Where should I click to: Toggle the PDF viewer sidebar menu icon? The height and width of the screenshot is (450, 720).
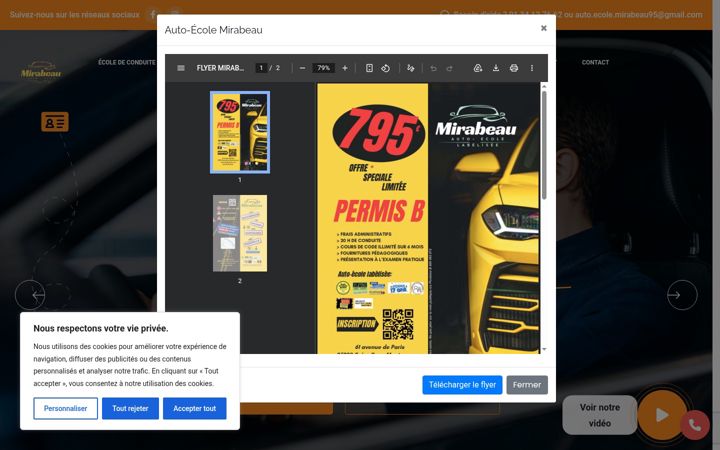(x=181, y=68)
